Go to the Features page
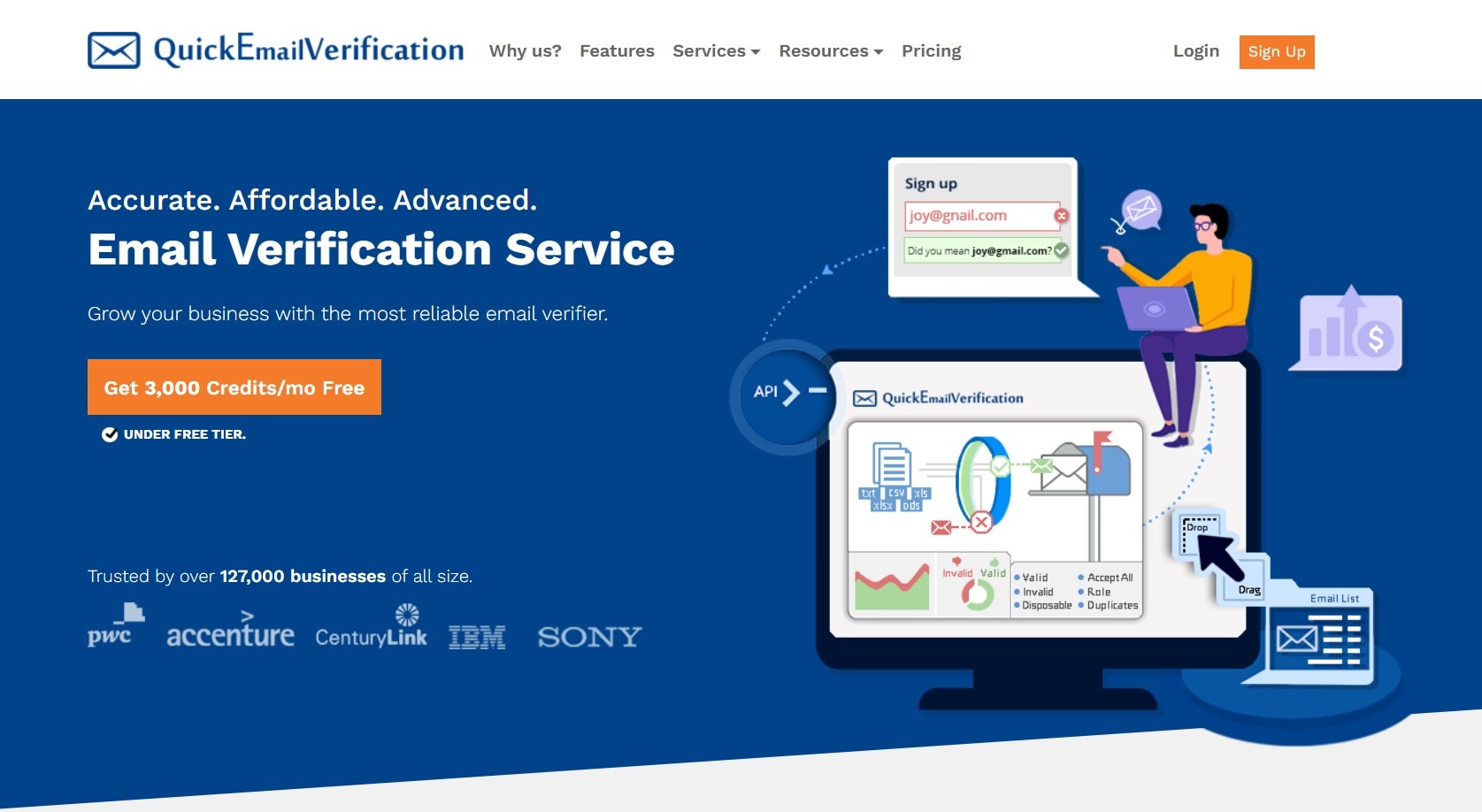Image resolution: width=1482 pixels, height=812 pixels. pos(617,51)
